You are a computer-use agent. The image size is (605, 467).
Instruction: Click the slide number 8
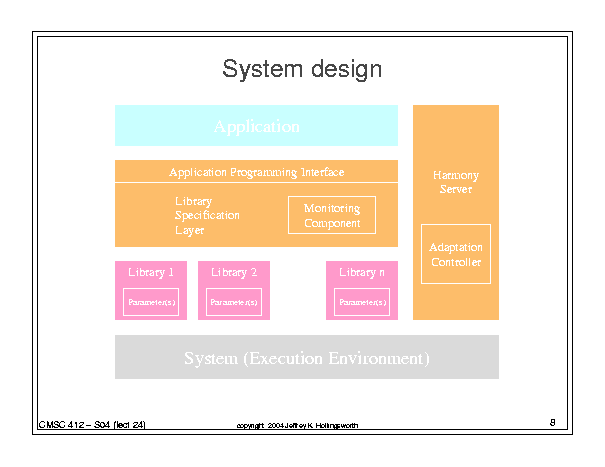(553, 423)
